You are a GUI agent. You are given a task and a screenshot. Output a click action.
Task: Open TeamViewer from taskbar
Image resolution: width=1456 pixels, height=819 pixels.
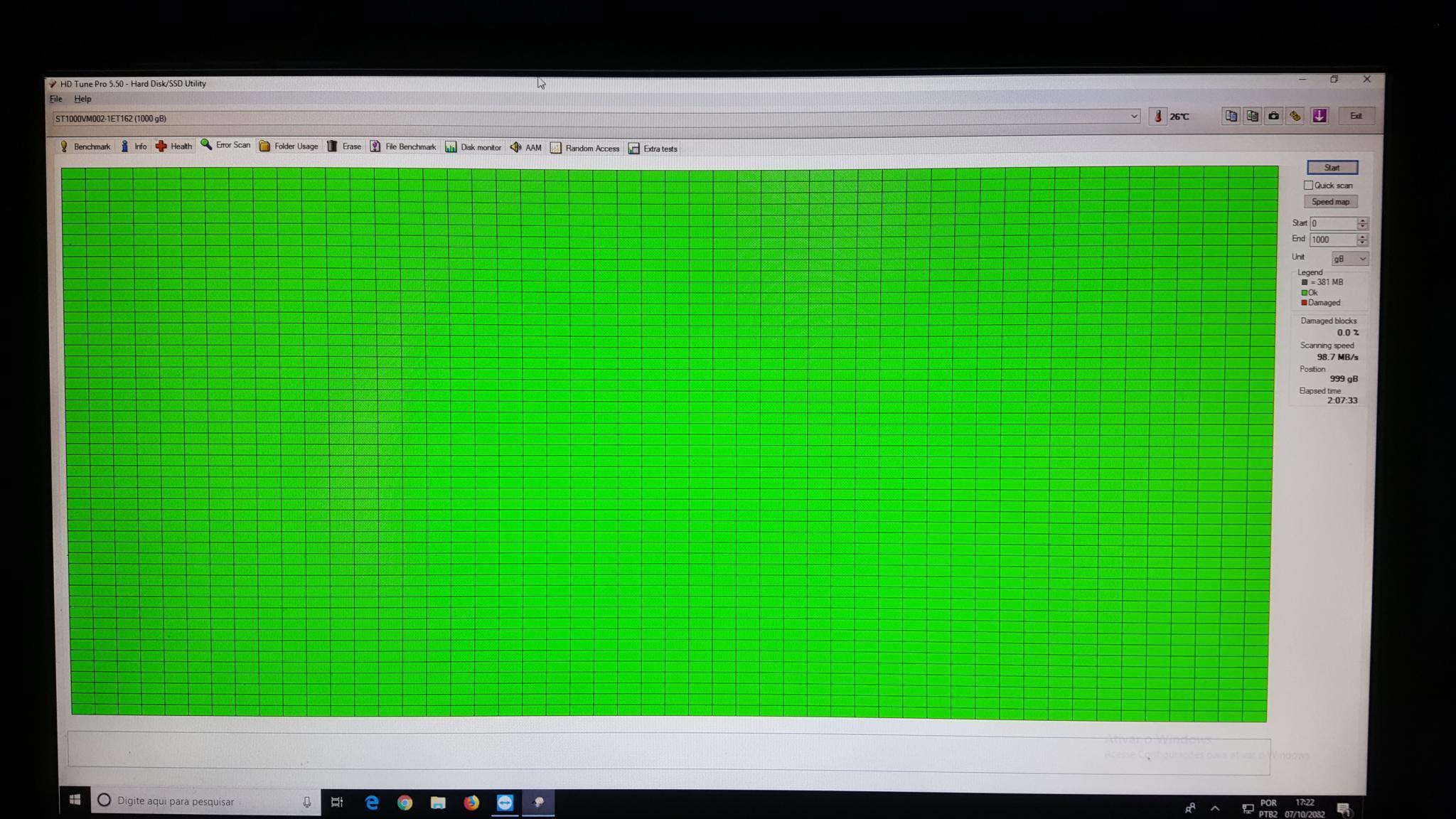(505, 803)
